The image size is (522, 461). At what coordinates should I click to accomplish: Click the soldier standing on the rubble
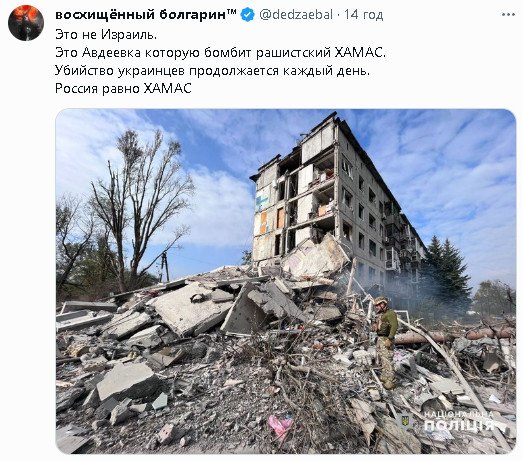(x=386, y=342)
